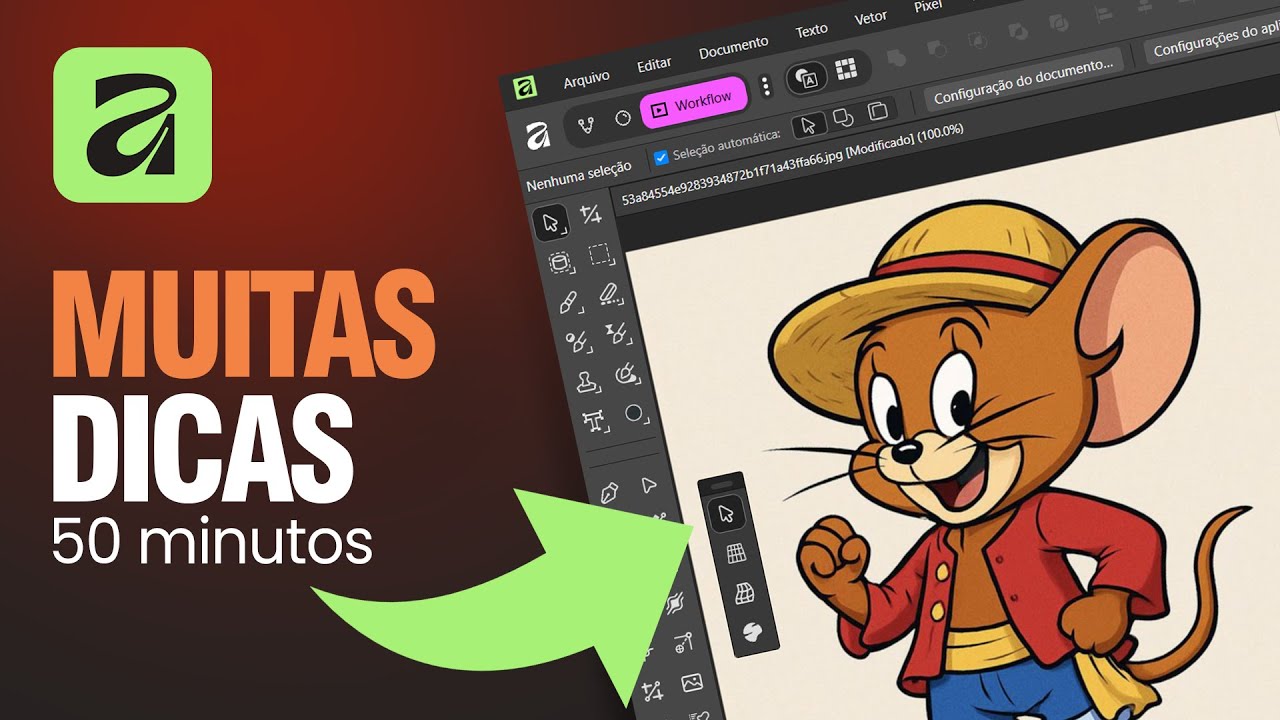Select the point transform tool

[x=683, y=644]
